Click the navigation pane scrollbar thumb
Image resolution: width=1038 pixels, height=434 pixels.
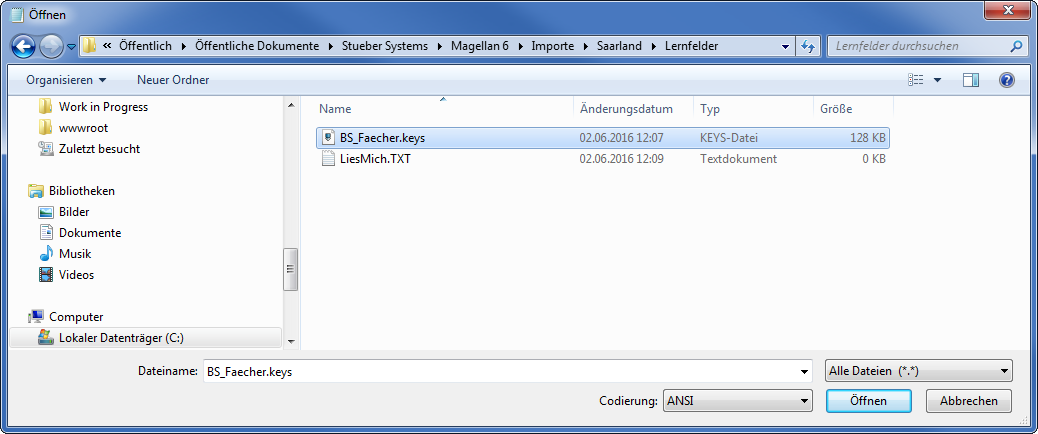tap(291, 269)
